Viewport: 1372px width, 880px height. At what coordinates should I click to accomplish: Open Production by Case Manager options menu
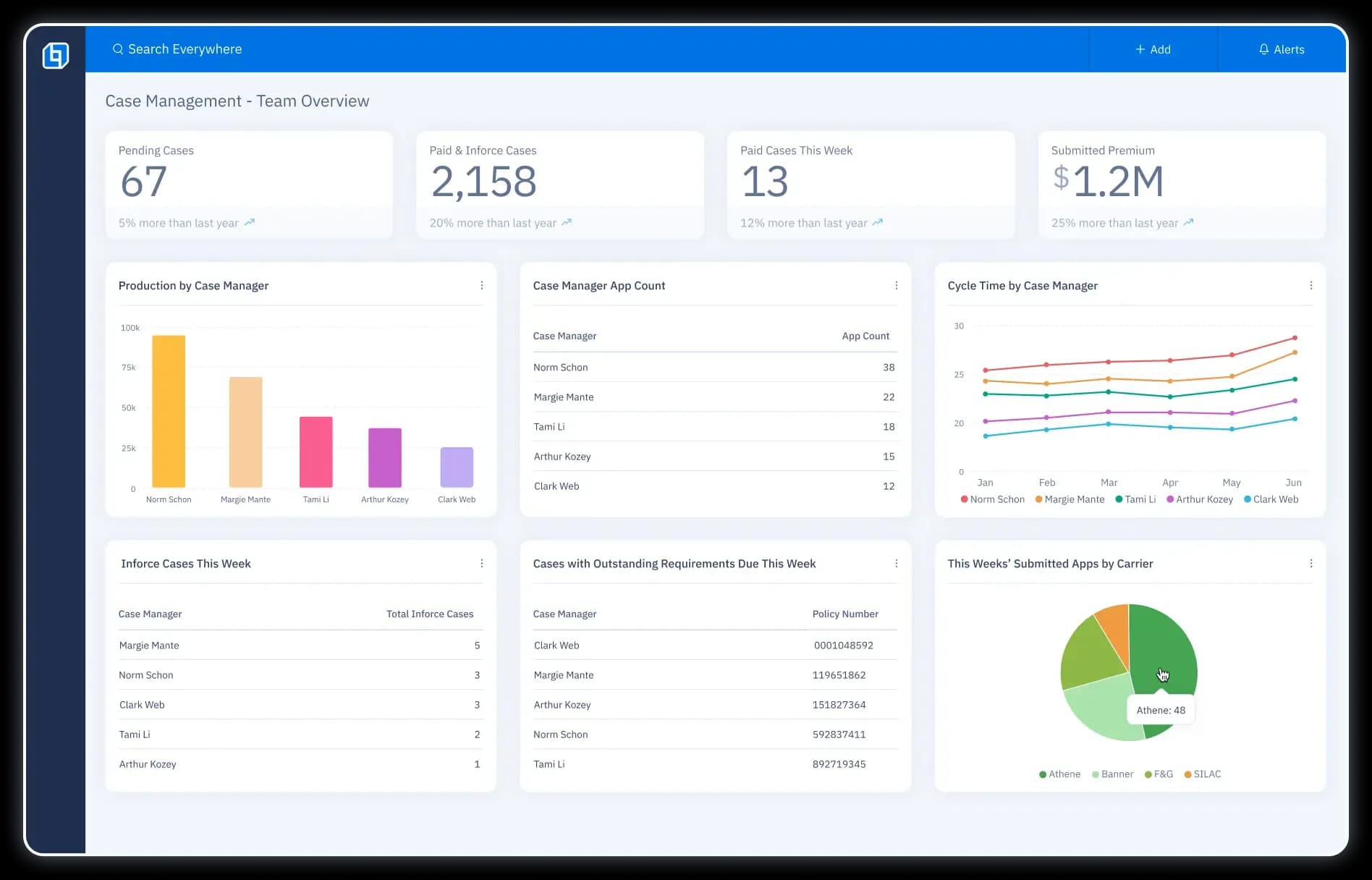(x=482, y=286)
